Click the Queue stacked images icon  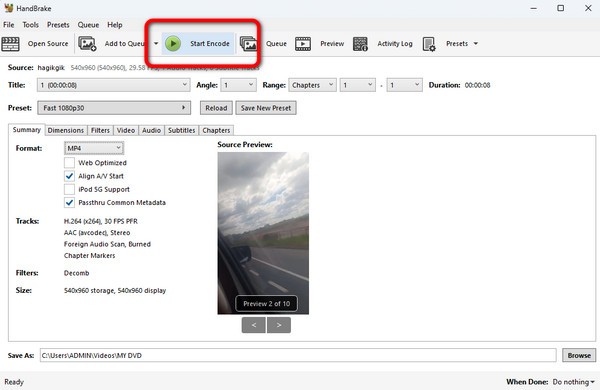point(248,44)
